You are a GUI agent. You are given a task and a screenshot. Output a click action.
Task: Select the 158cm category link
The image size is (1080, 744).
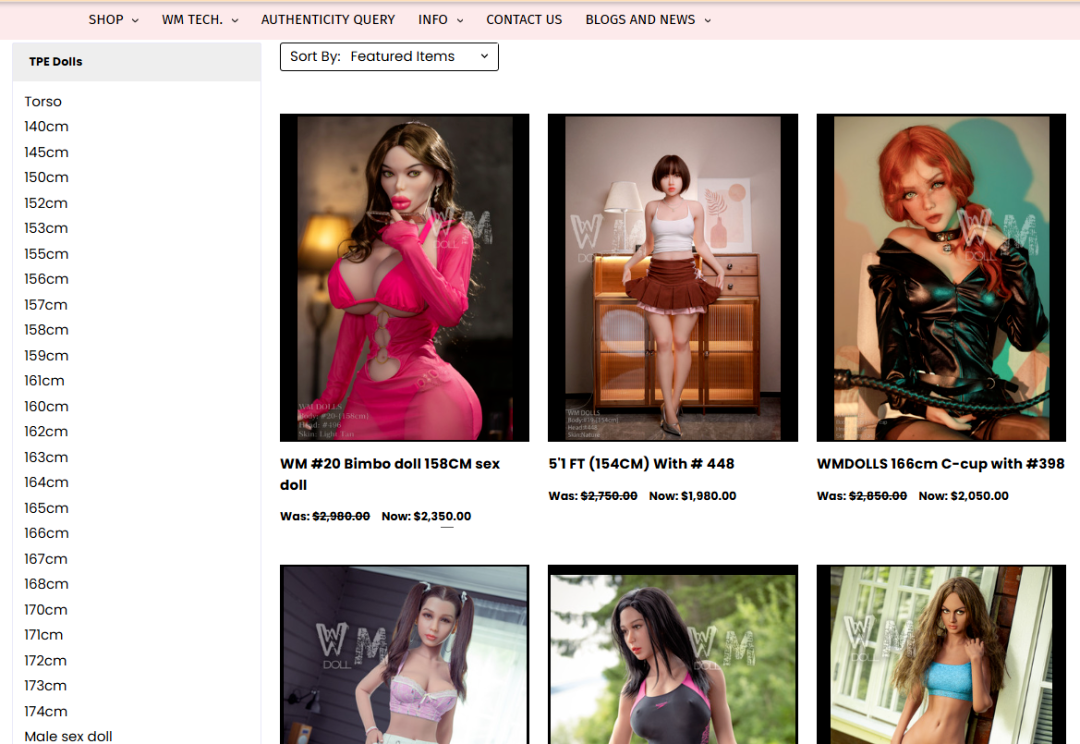[46, 330]
